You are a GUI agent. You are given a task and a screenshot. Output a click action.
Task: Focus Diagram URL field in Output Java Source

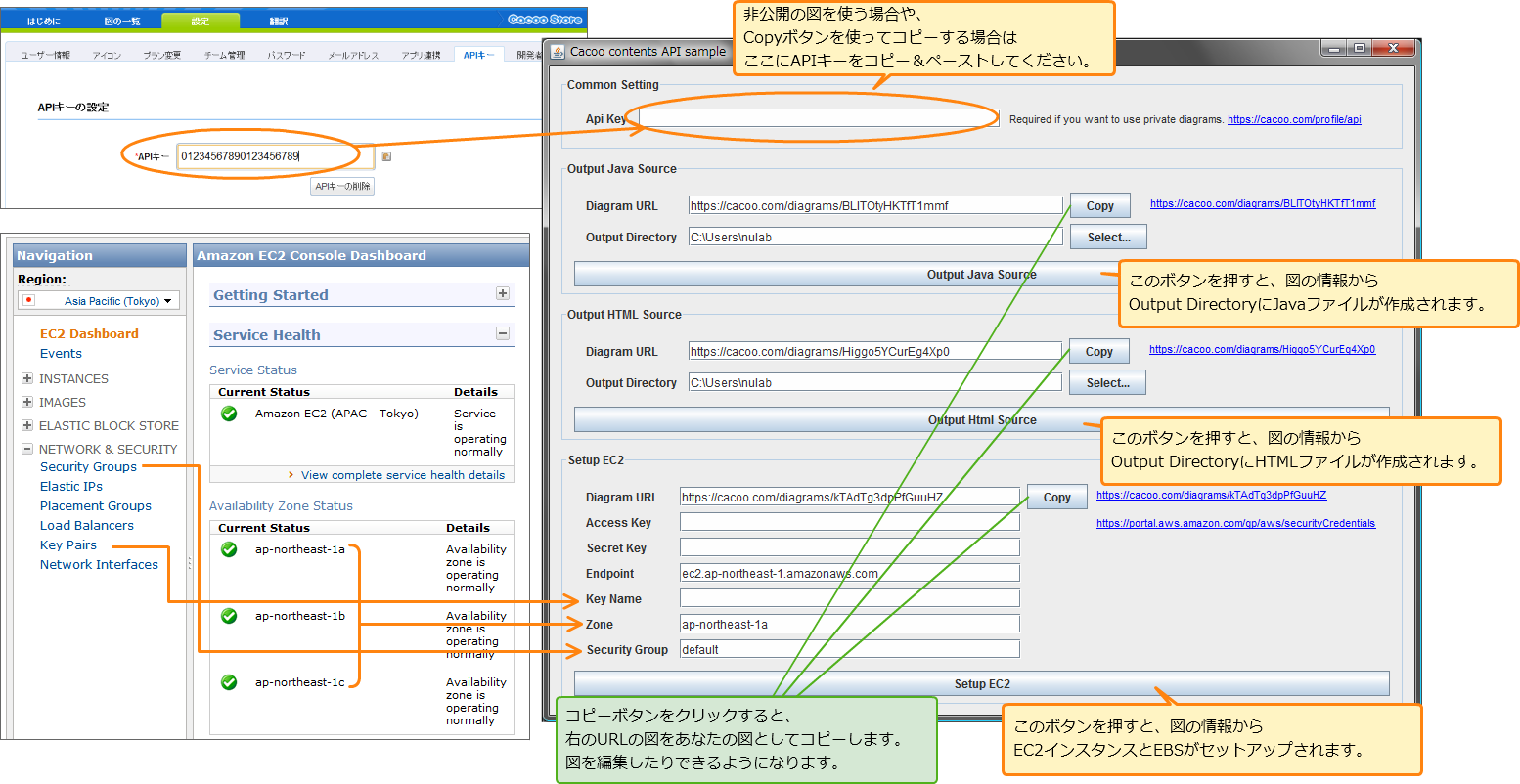tap(875, 206)
